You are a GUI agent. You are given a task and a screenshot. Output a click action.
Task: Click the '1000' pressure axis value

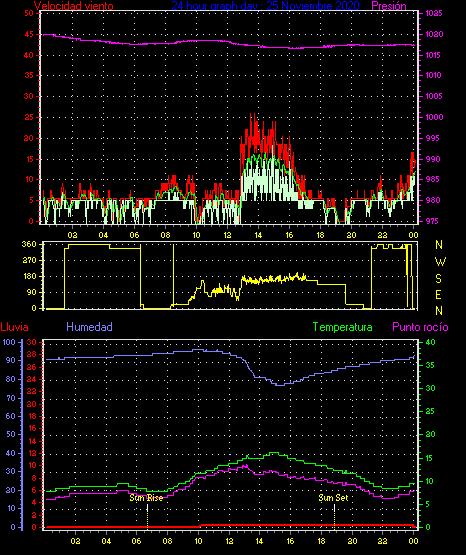click(x=434, y=117)
